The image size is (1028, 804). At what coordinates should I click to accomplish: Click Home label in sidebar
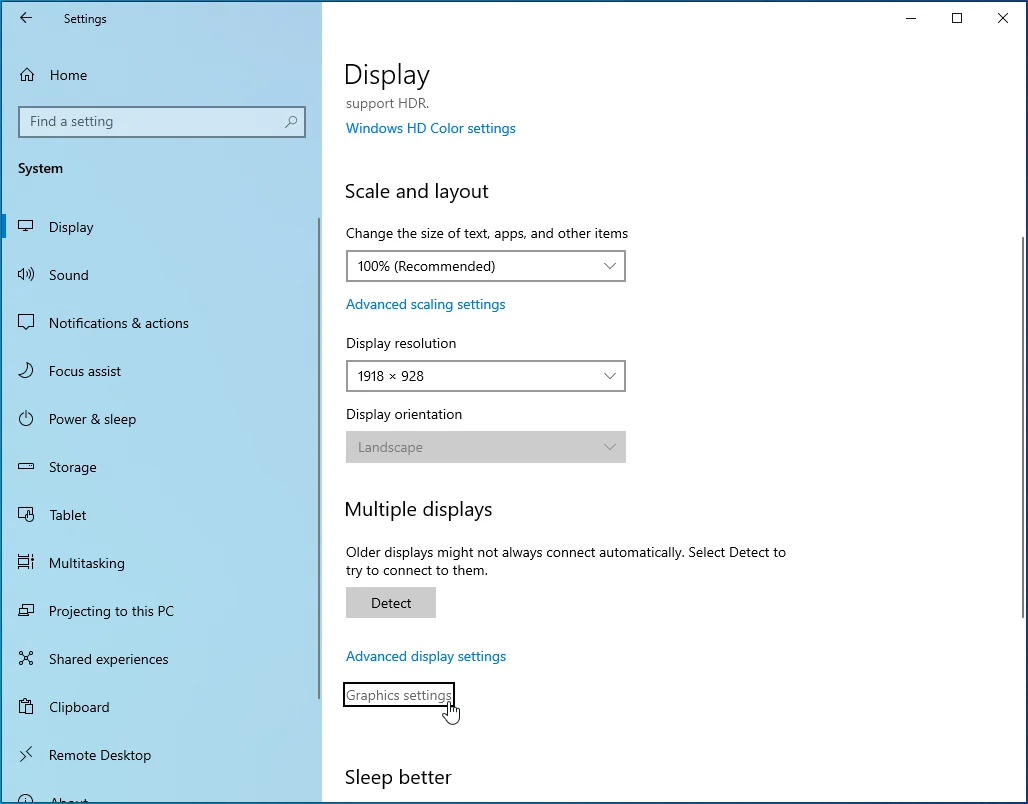[68, 75]
